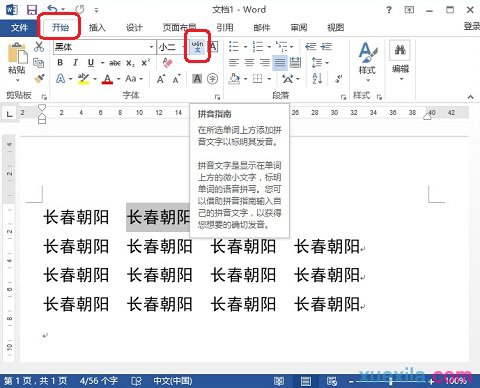Click word count 4/56 个字
Screen dimensions: 480x388
[99, 381]
